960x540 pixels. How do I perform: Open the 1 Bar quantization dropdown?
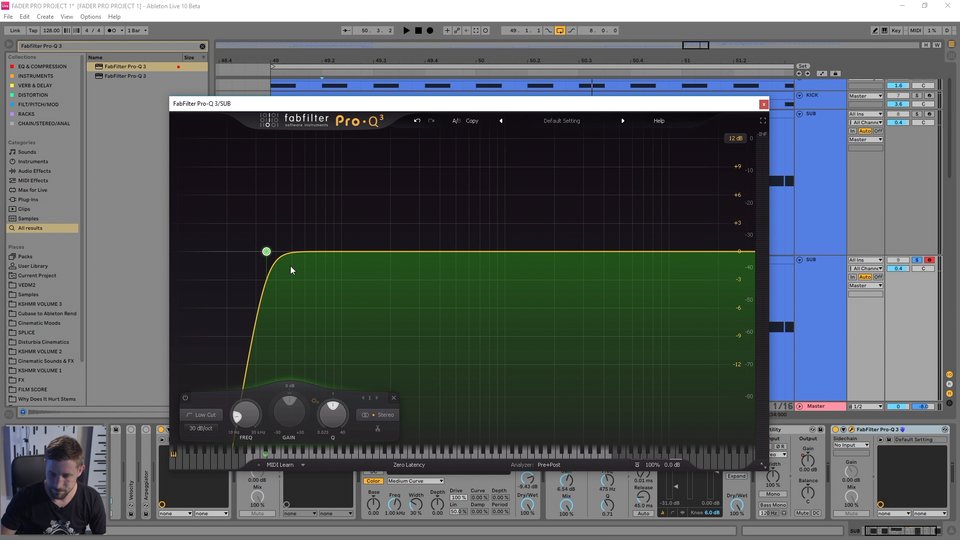tap(137, 30)
